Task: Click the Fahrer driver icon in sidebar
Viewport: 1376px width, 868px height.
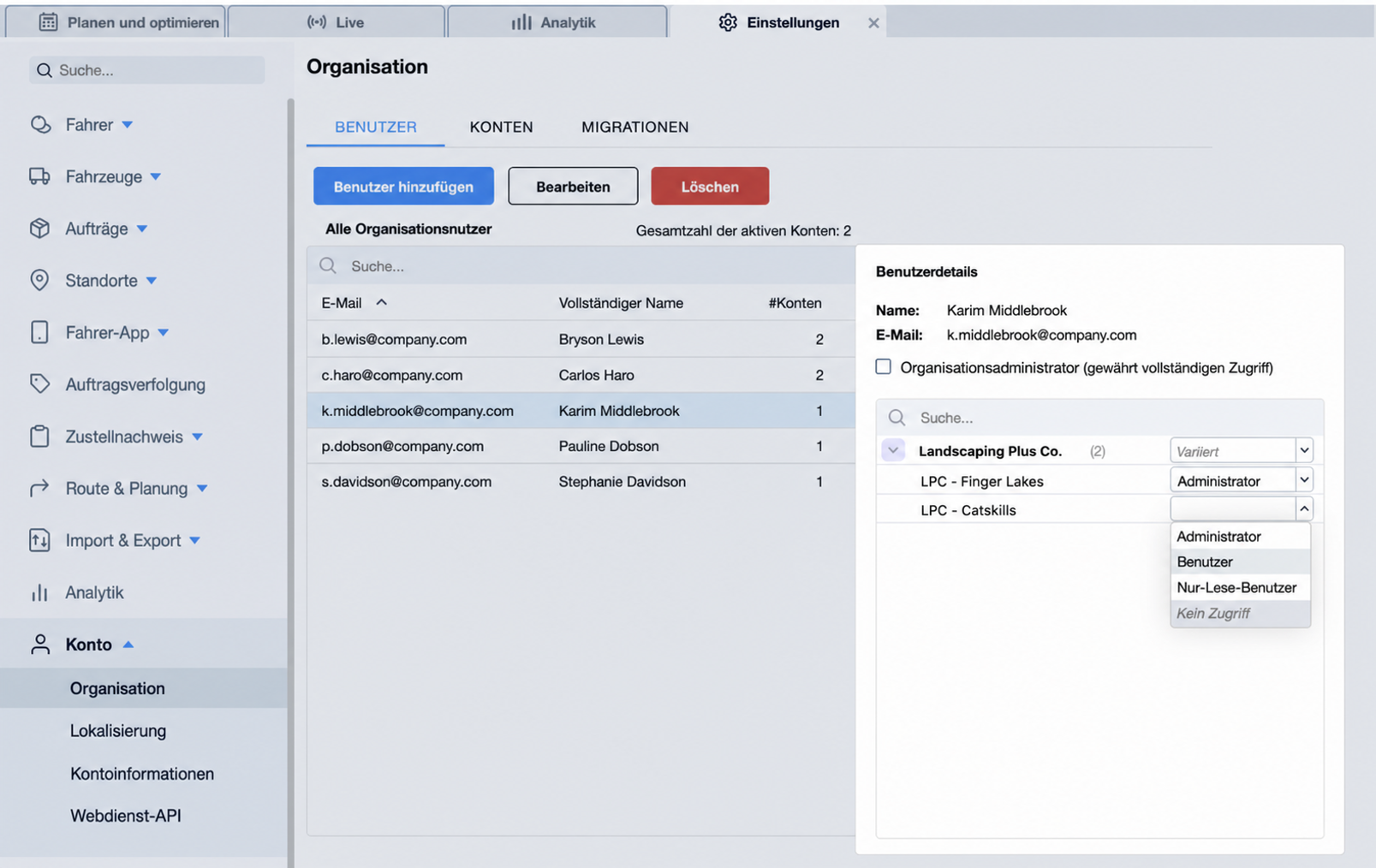Action: point(39,125)
